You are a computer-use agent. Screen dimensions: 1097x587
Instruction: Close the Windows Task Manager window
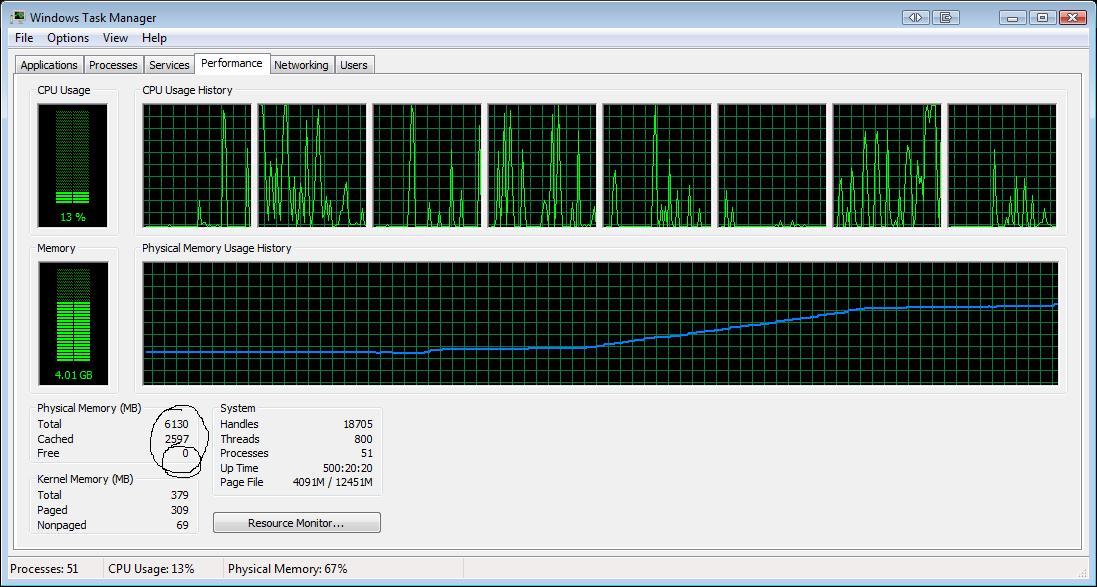click(1073, 17)
